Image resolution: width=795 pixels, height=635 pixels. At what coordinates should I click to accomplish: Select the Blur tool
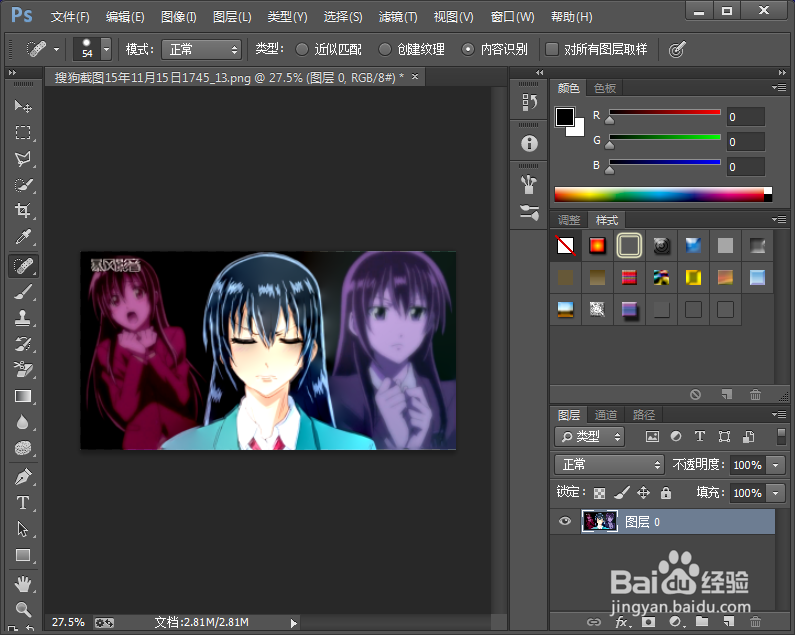(x=23, y=422)
